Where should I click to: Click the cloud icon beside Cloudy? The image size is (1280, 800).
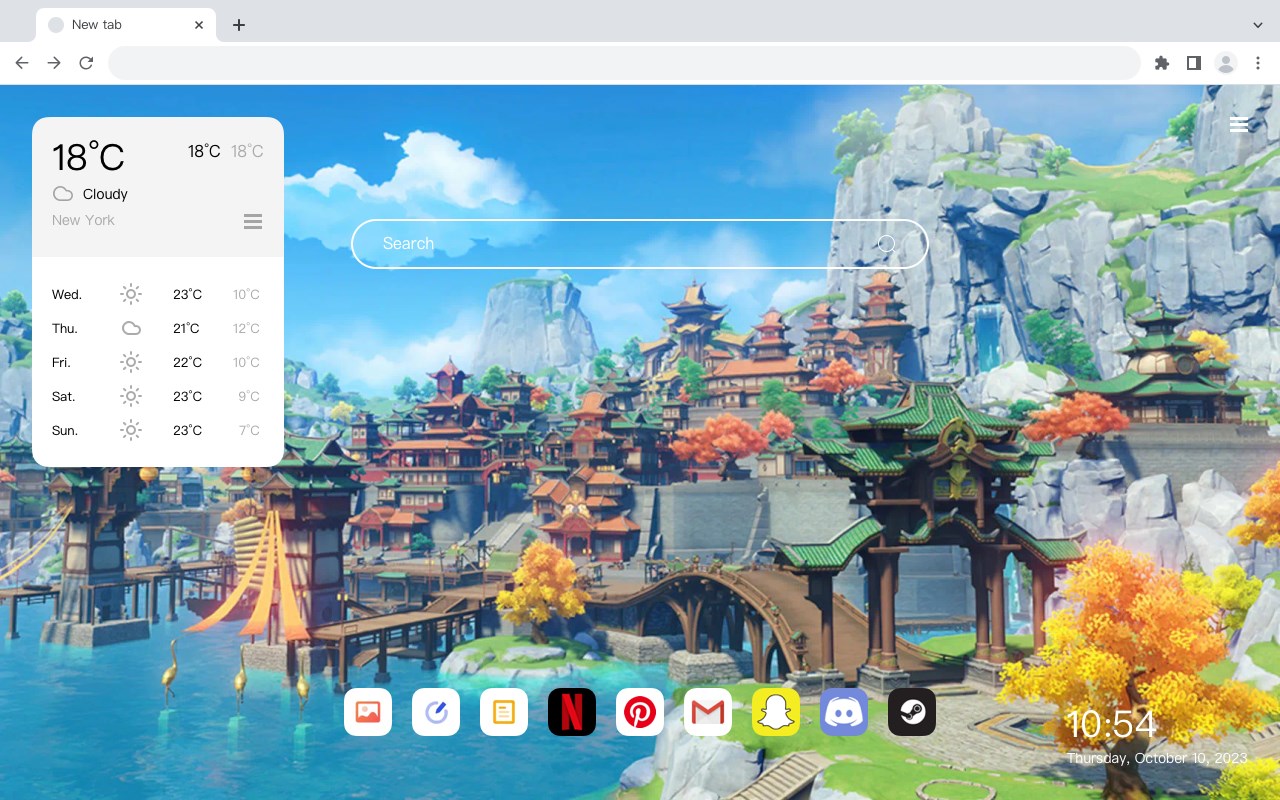tap(63, 194)
